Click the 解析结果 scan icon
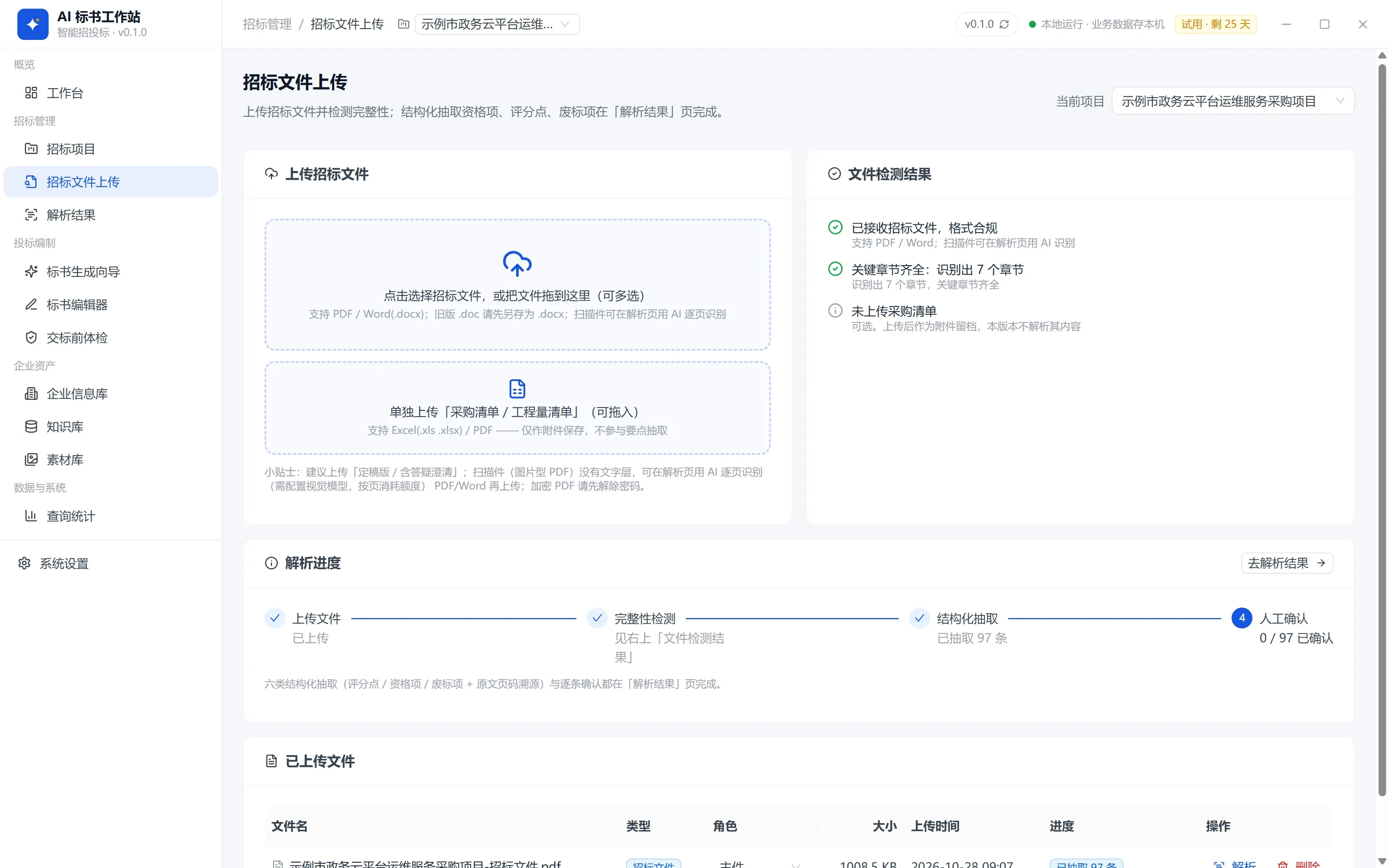1389x868 pixels. pos(31,215)
